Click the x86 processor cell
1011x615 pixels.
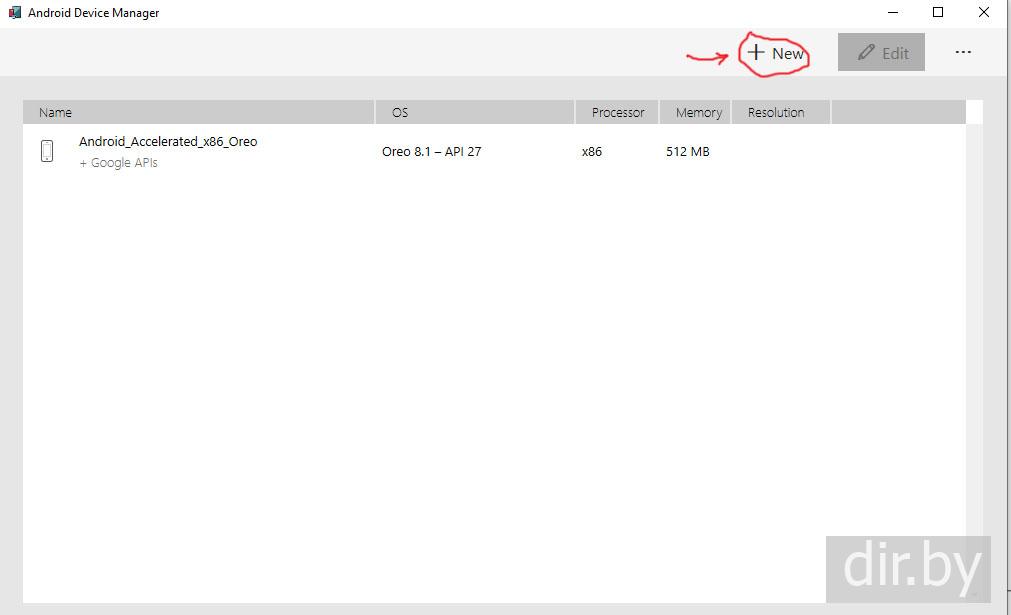(591, 151)
